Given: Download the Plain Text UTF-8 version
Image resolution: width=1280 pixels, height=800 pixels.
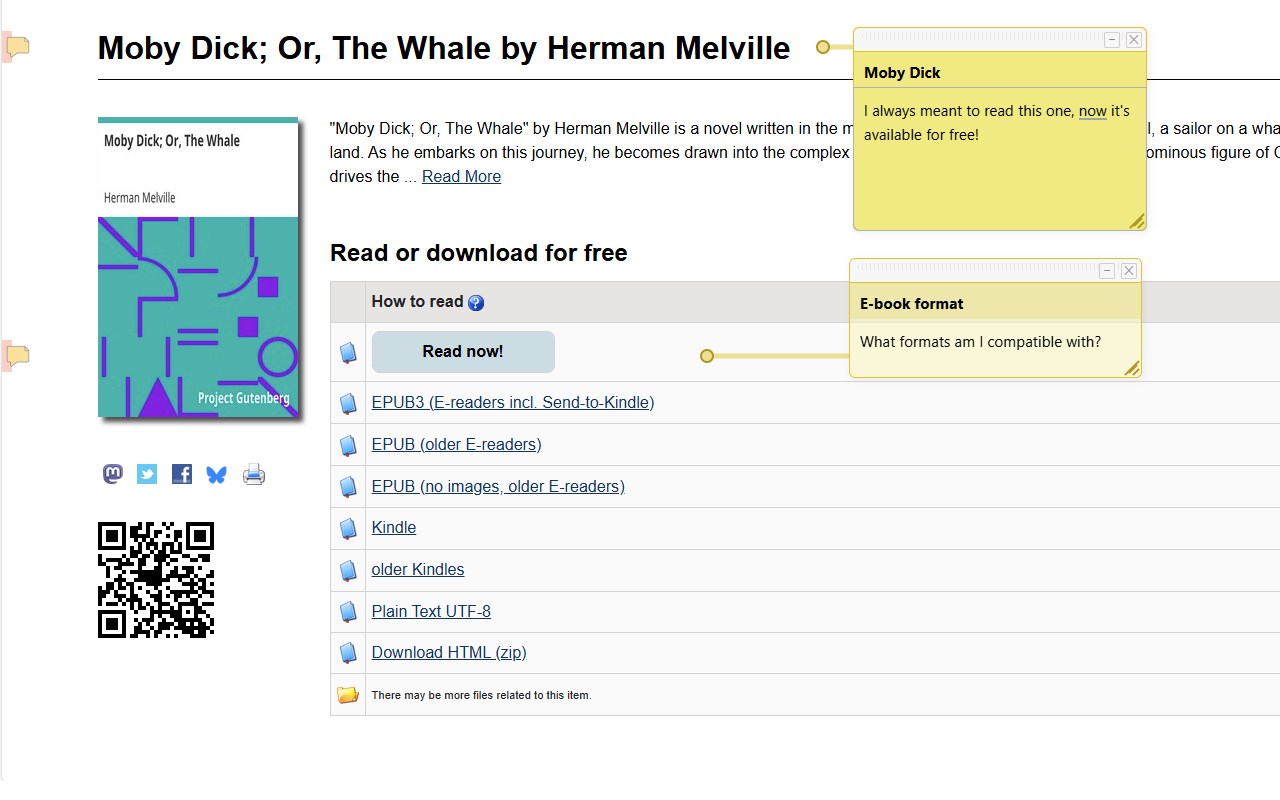Looking at the screenshot, I should (x=431, y=612).
